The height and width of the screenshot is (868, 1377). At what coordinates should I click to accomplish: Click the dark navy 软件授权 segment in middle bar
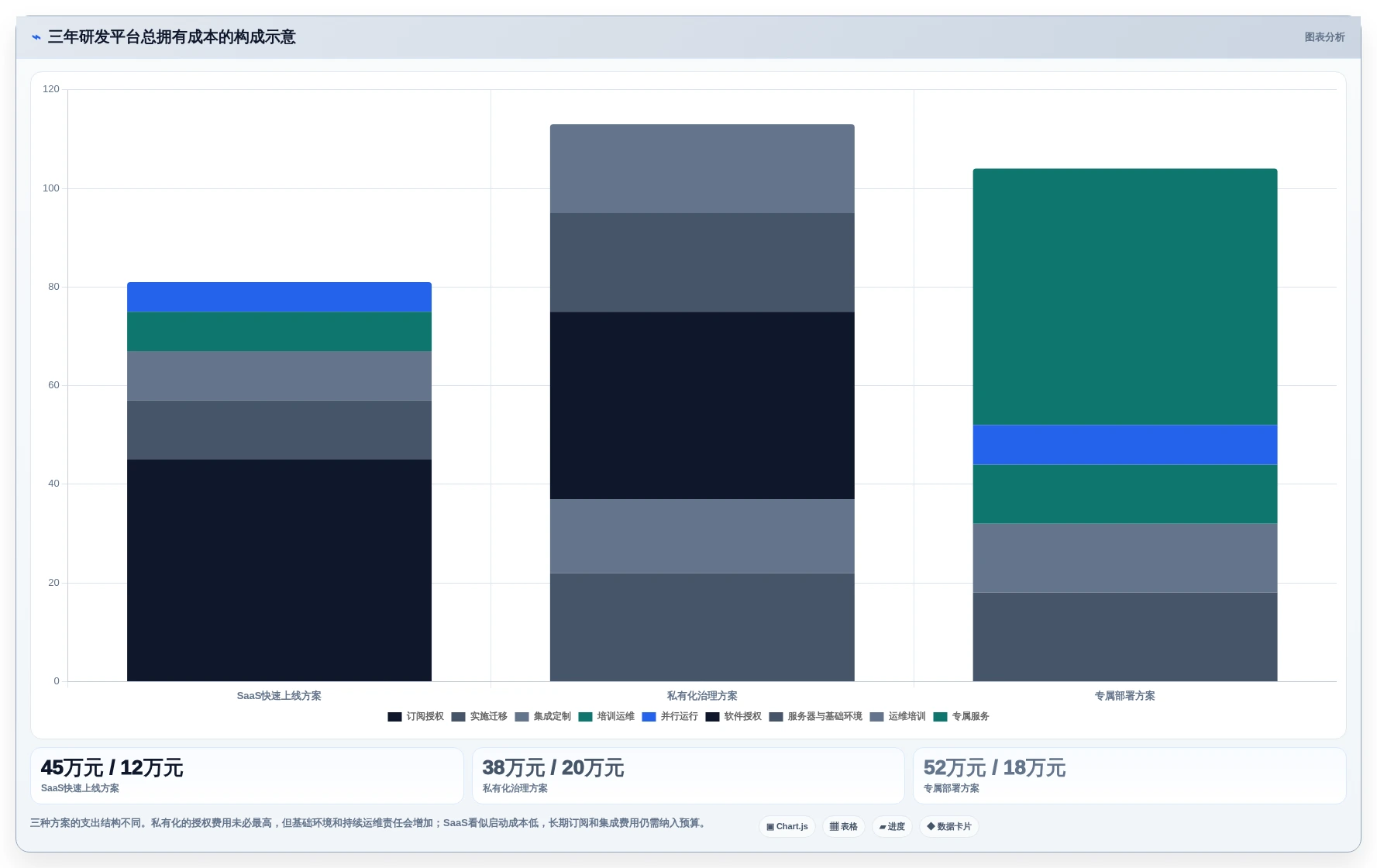(702, 405)
